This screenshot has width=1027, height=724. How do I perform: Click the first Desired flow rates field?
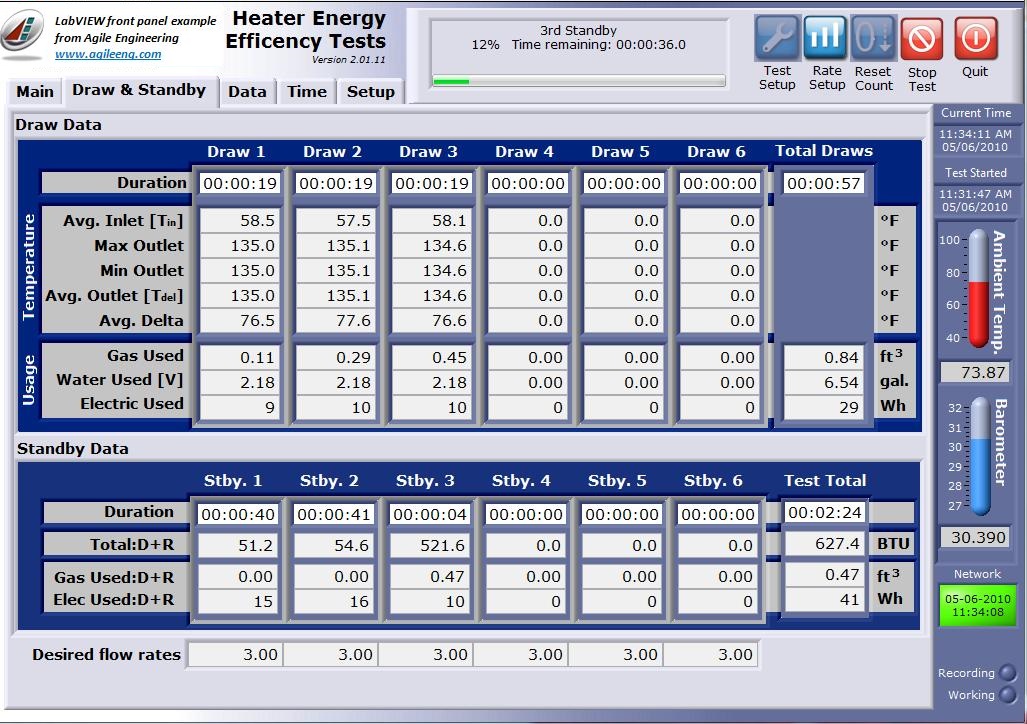[236, 655]
